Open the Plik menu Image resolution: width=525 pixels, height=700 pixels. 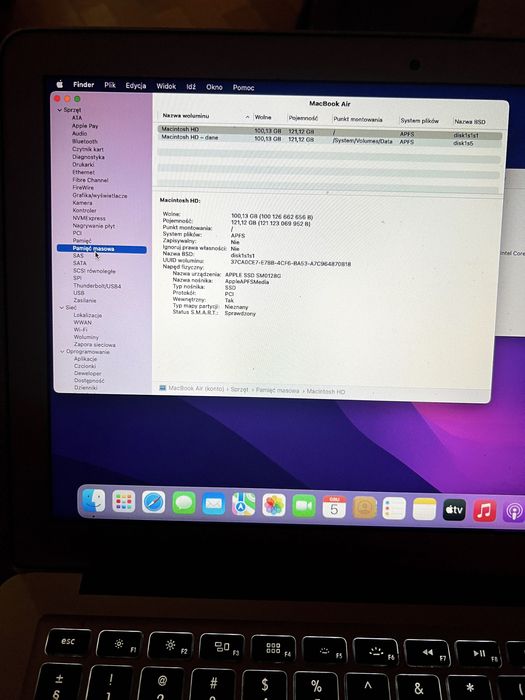pyautogui.click(x=110, y=85)
